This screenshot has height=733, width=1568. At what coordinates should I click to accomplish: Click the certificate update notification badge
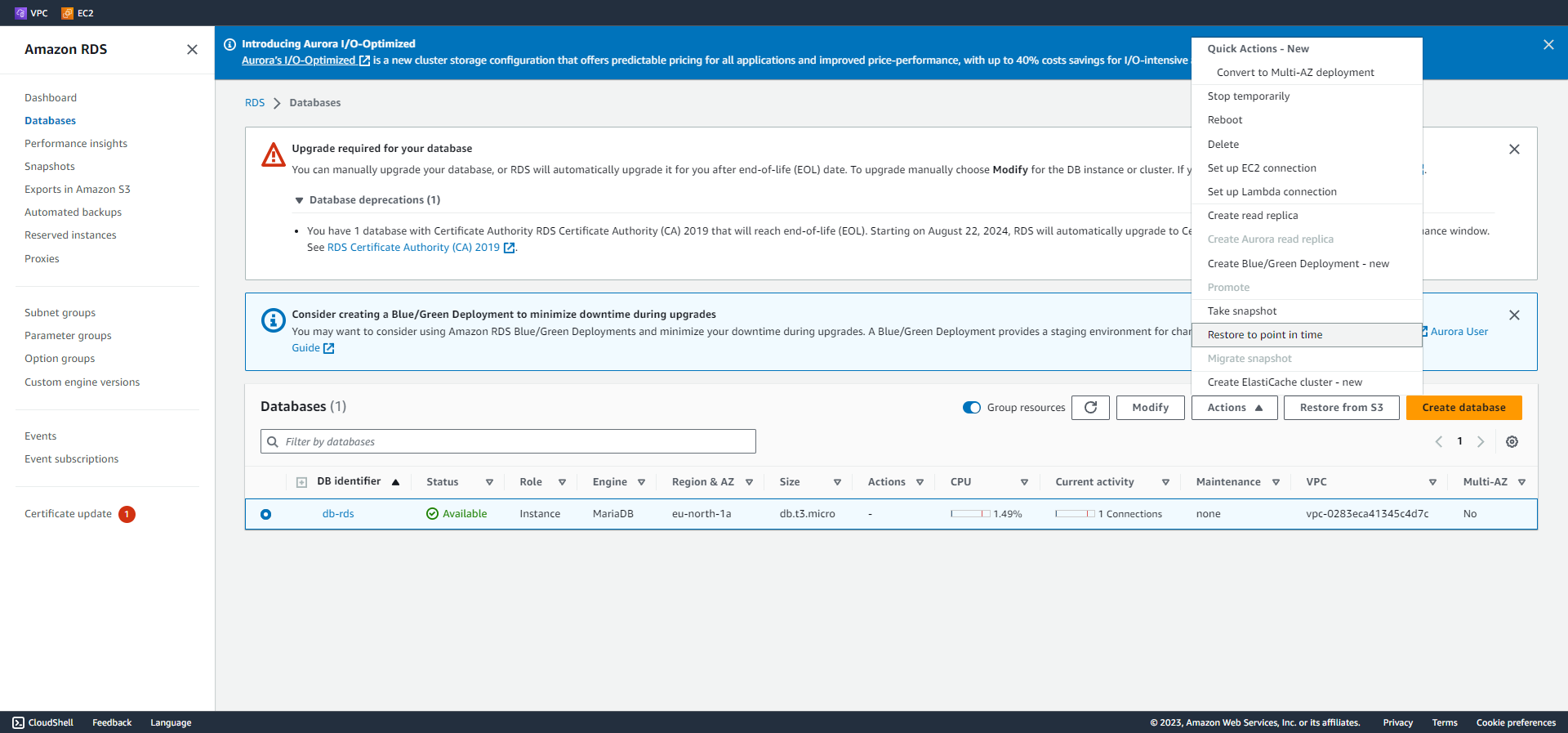(x=127, y=514)
